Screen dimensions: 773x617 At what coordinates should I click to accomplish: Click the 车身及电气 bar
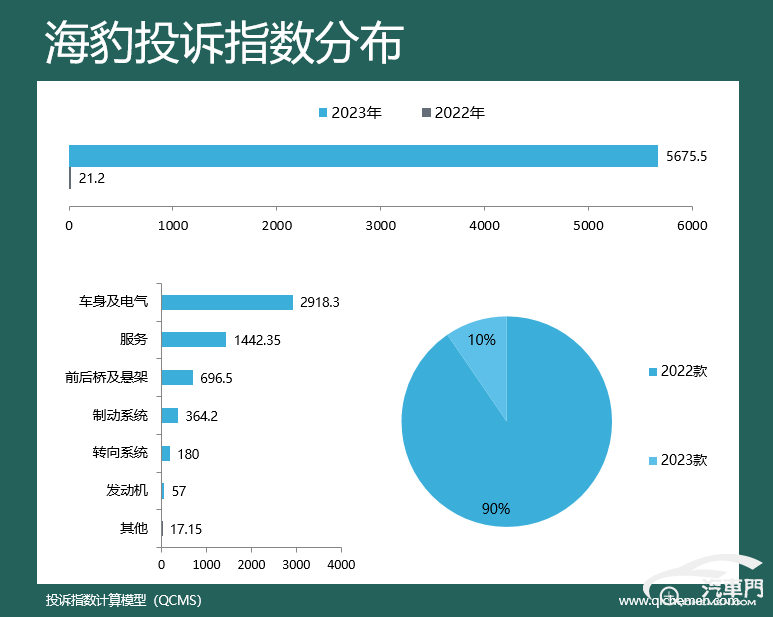[227, 302]
